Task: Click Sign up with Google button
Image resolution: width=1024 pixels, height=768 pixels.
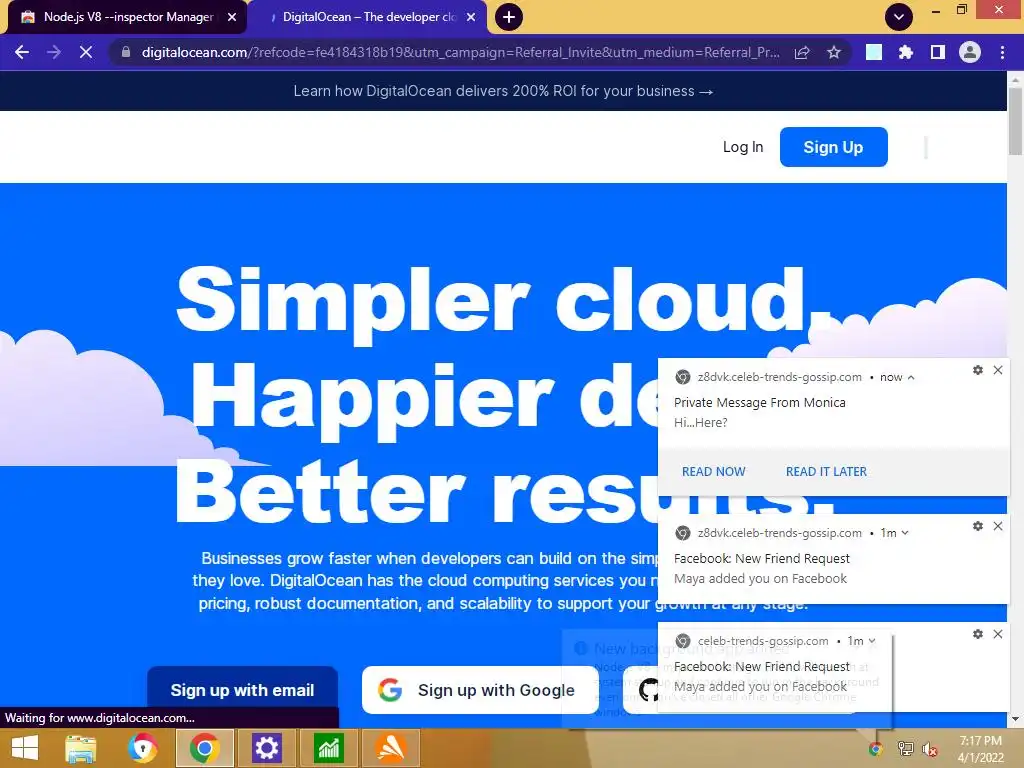Action: pyautogui.click(x=480, y=690)
